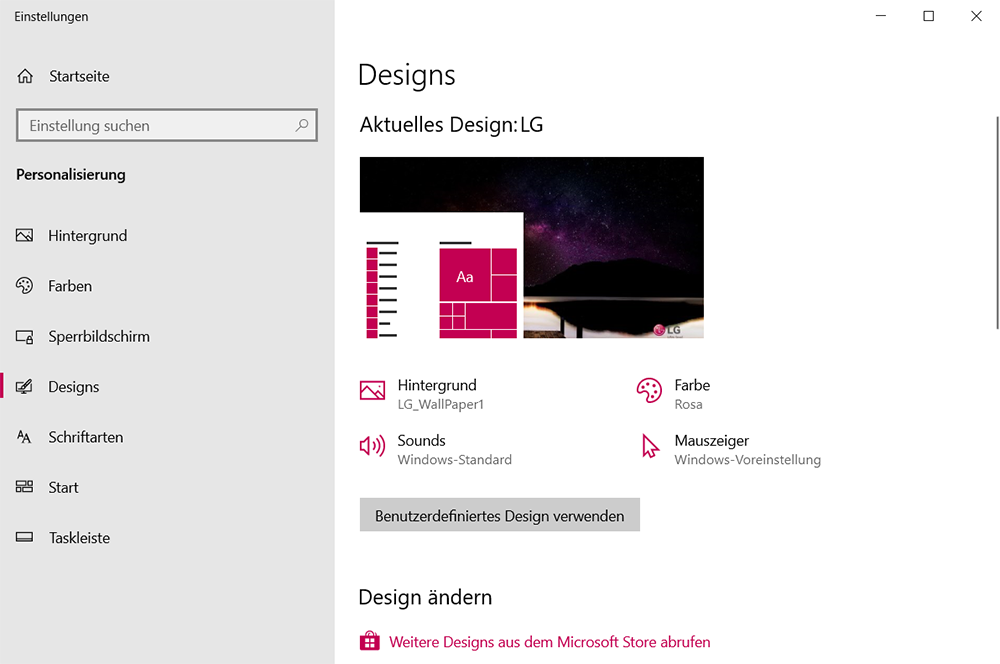Image resolution: width=1000 pixels, height=664 pixels.
Task: Click the Microsoft Store bag icon
Action: (x=370, y=641)
